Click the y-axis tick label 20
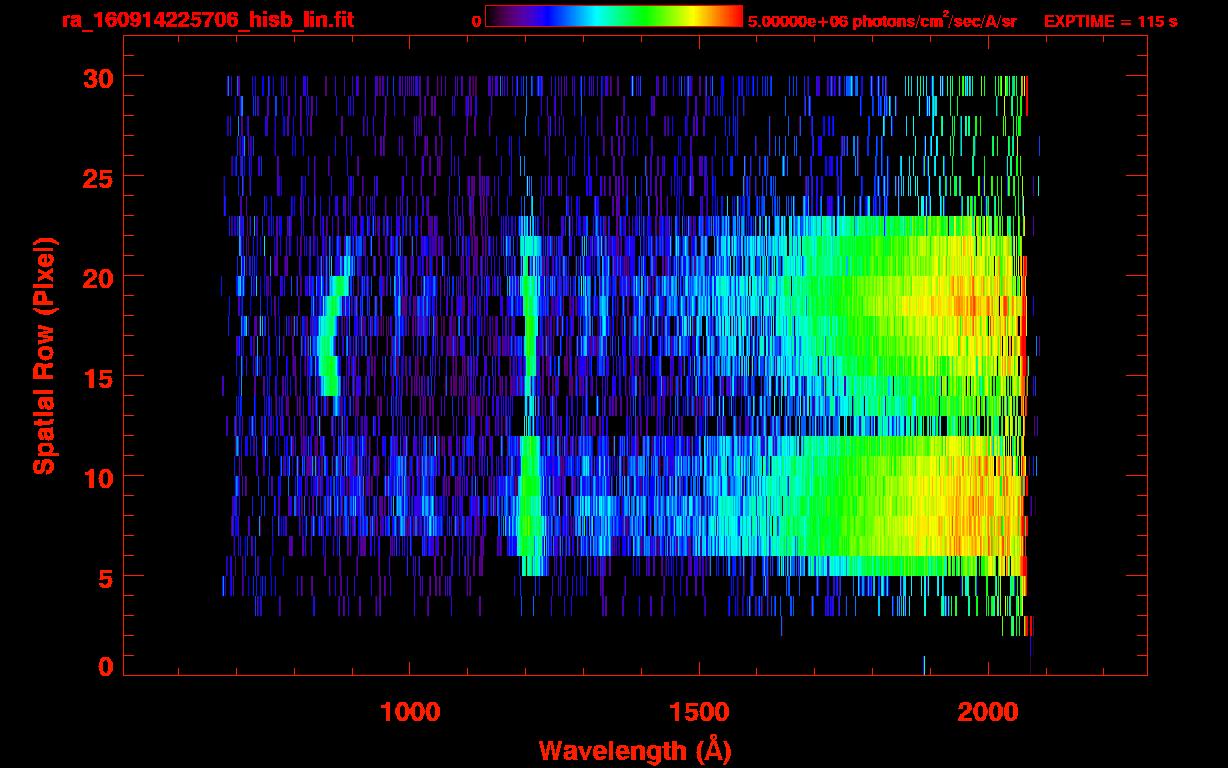This screenshot has width=1228, height=768. click(97, 277)
